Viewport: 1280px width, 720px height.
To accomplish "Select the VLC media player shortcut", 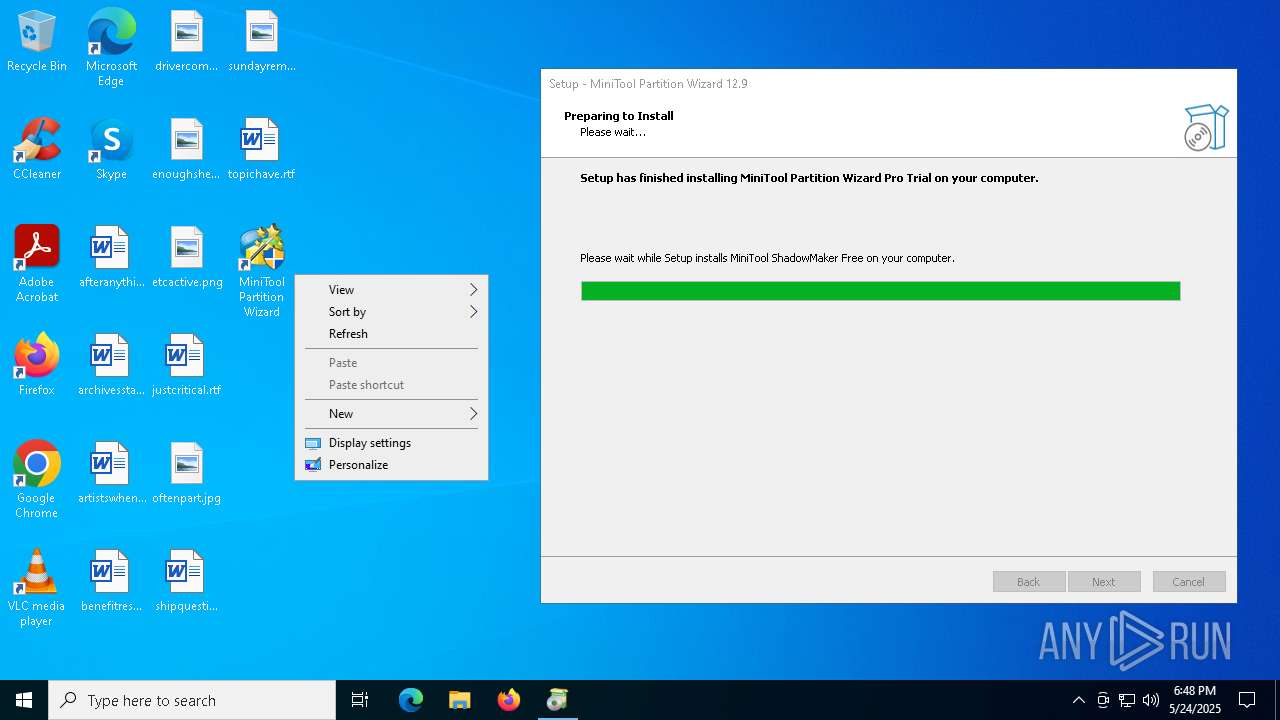I will point(37,588).
